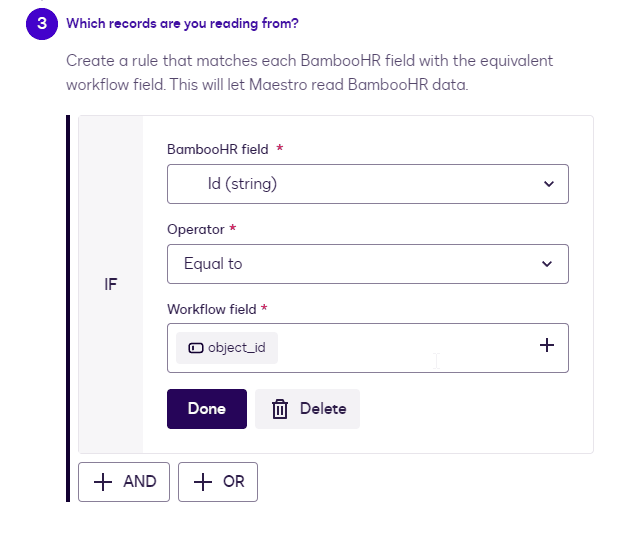
Task: Select the object_id chip
Action: pyautogui.click(x=228, y=348)
